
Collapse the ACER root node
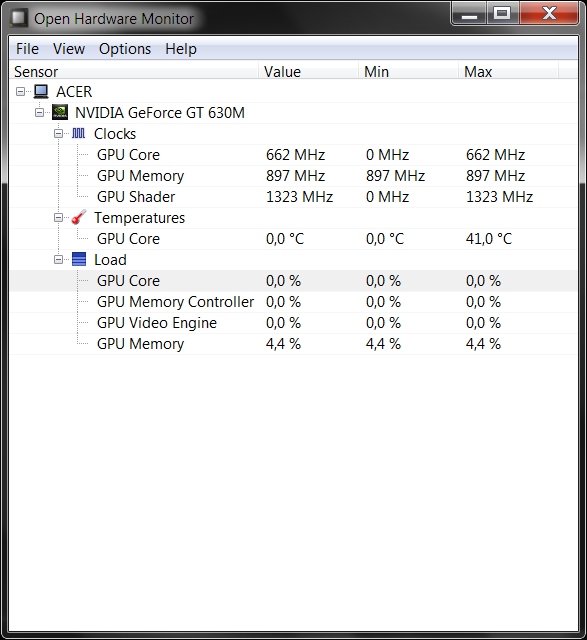(20, 91)
